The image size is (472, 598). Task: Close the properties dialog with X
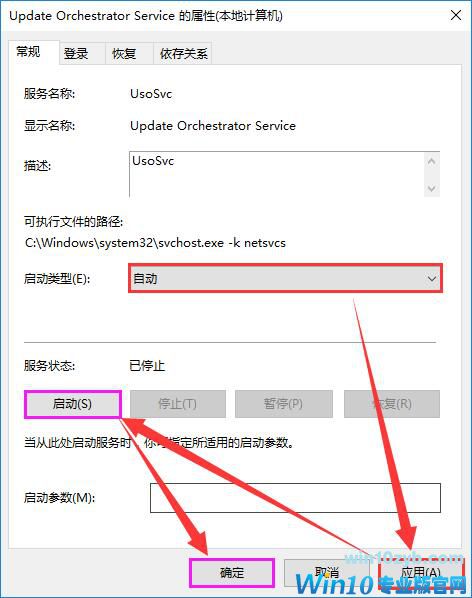(x=456, y=16)
